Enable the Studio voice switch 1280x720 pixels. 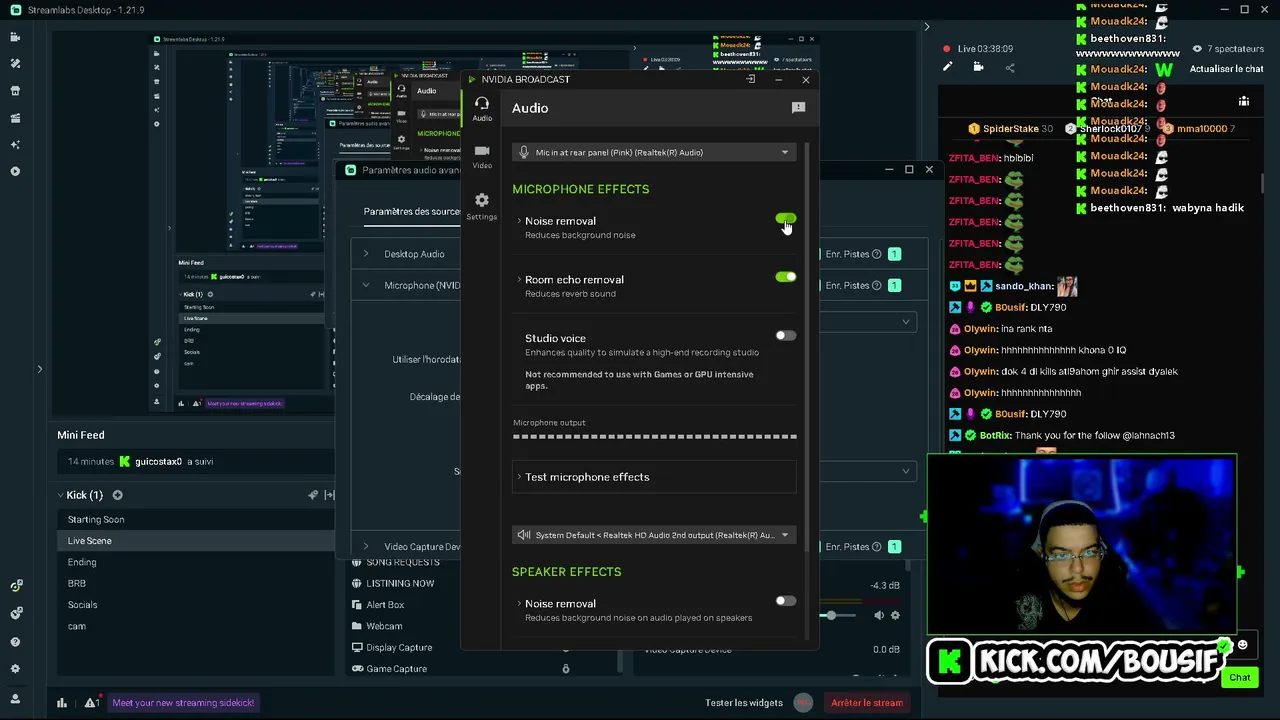pyautogui.click(x=786, y=336)
